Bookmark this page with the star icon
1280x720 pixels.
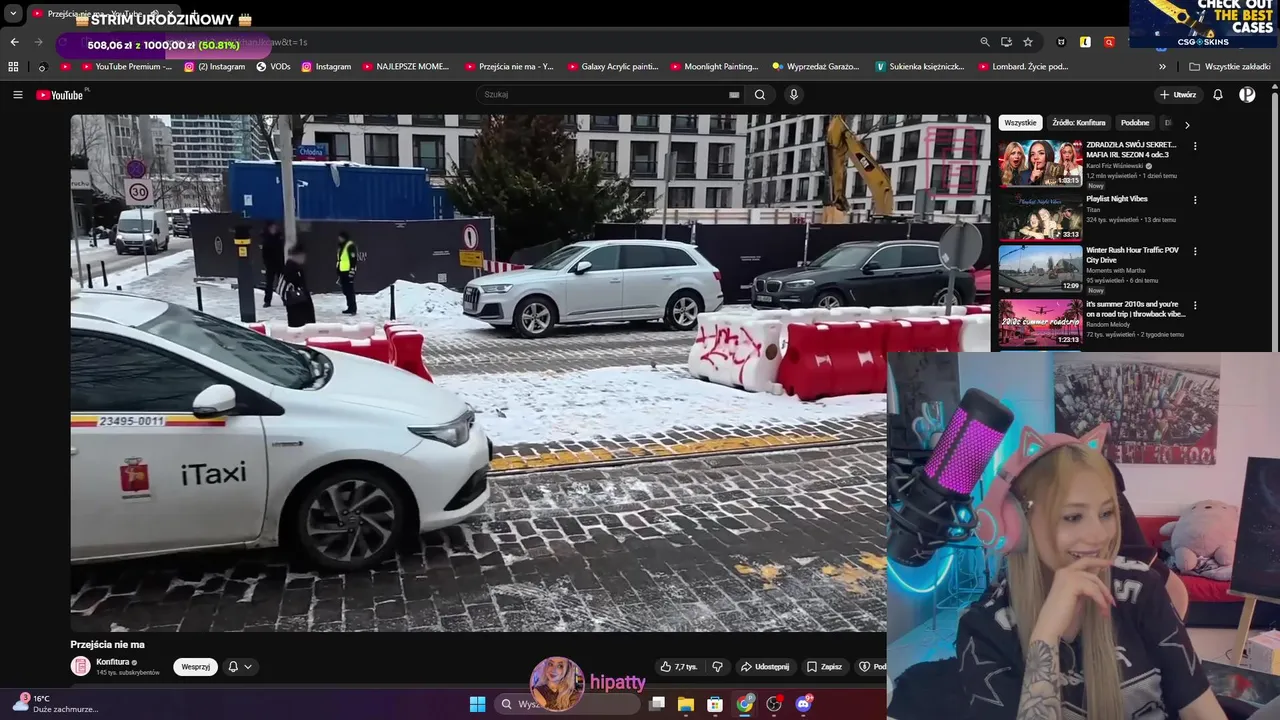point(1028,42)
